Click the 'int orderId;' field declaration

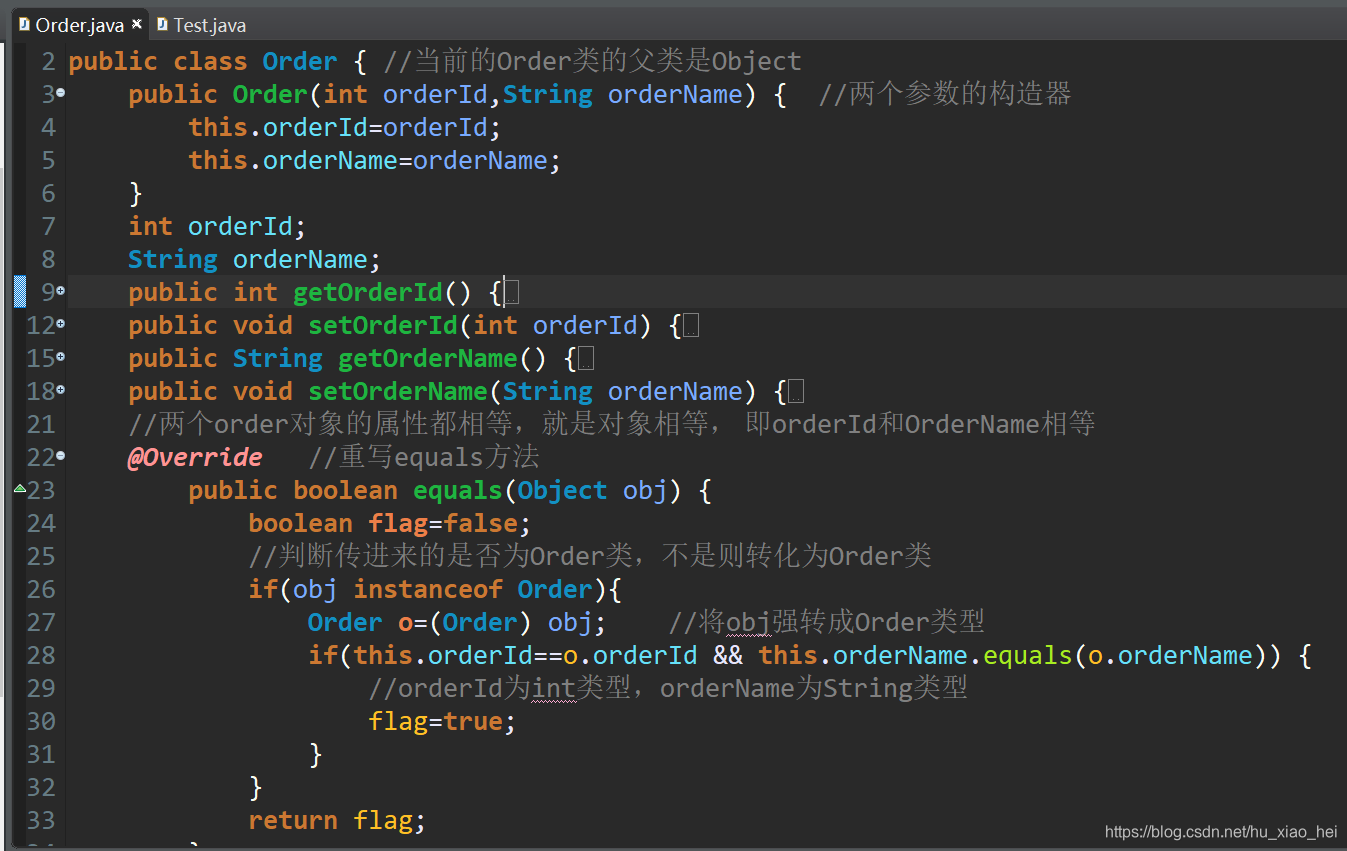pyautogui.click(x=217, y=226)
